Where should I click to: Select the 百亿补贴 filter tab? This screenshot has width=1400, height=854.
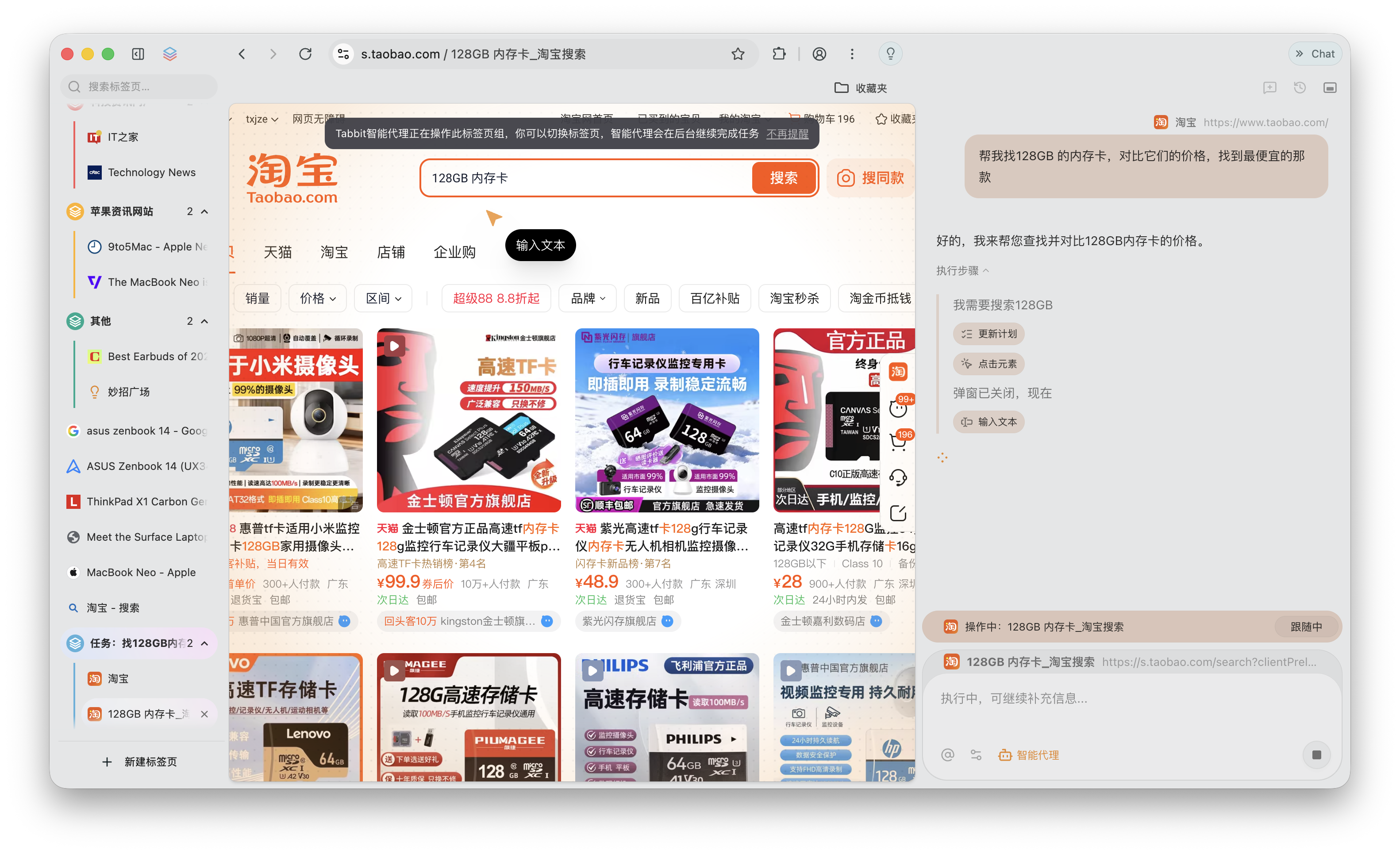coord(714,298)
